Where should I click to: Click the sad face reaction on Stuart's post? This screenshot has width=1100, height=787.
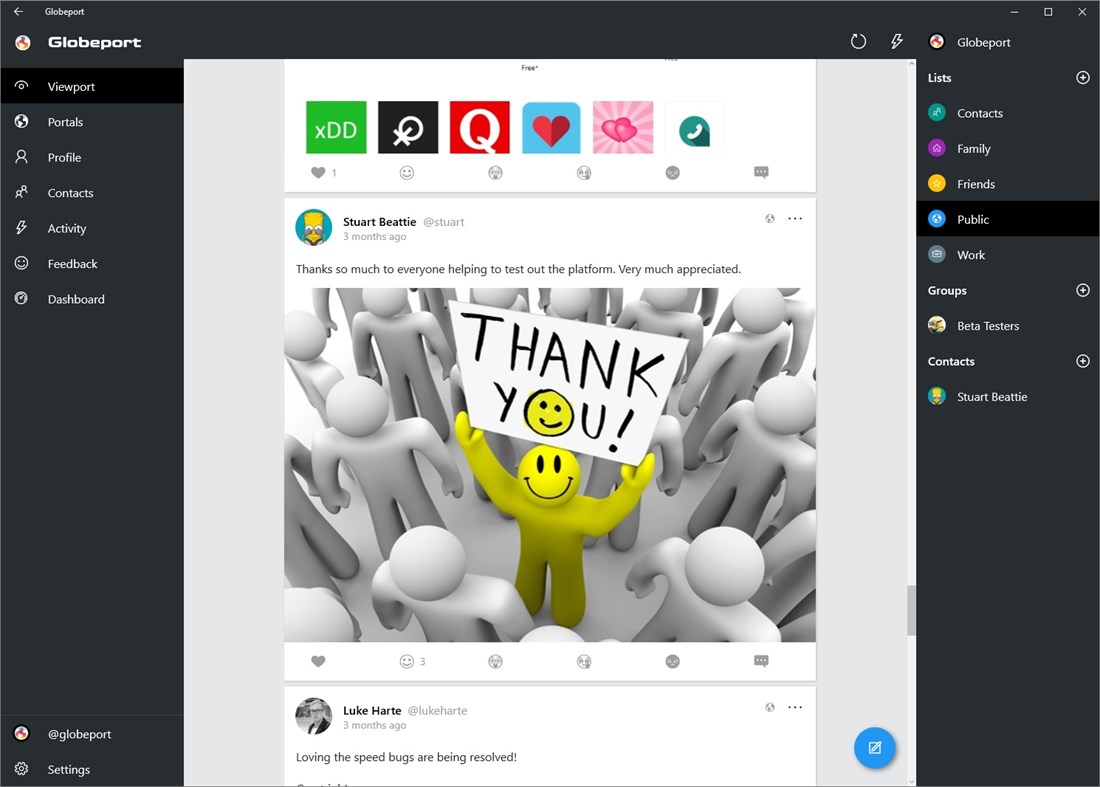[672, 661]
